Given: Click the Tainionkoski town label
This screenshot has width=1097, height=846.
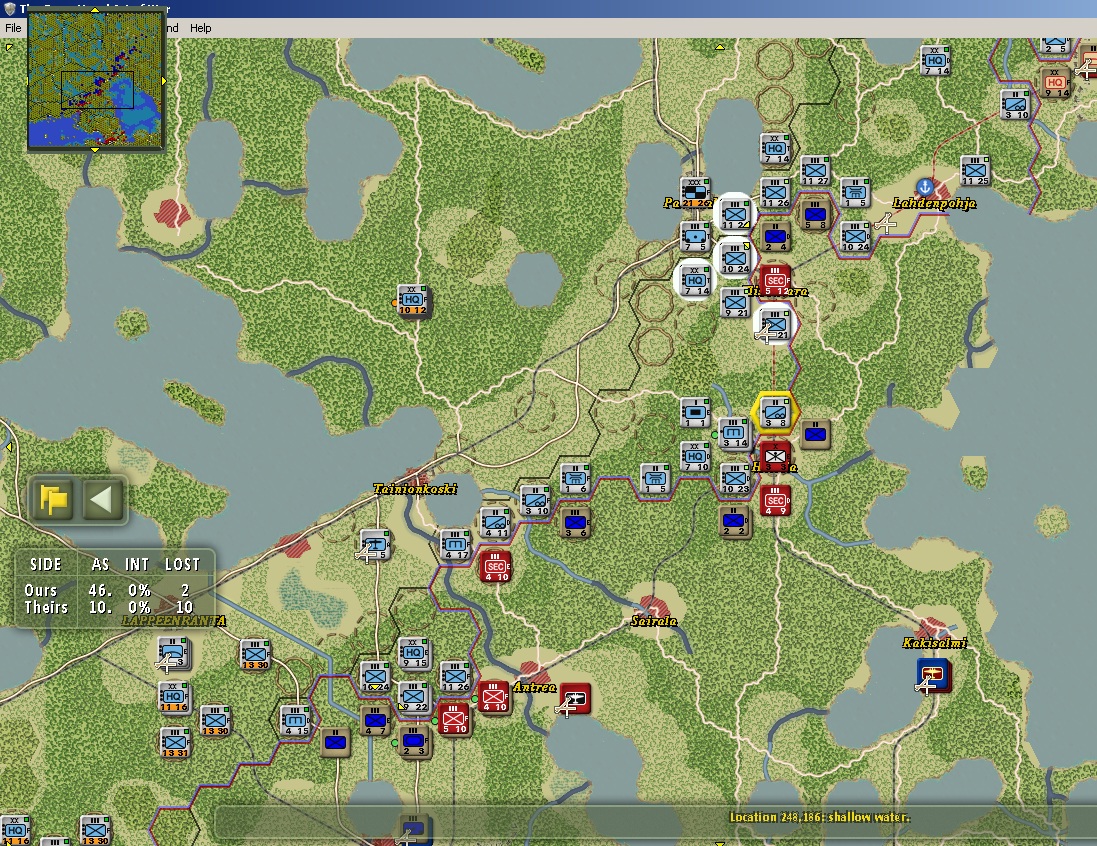Looking at the screenshot, I should coord(415,489).
